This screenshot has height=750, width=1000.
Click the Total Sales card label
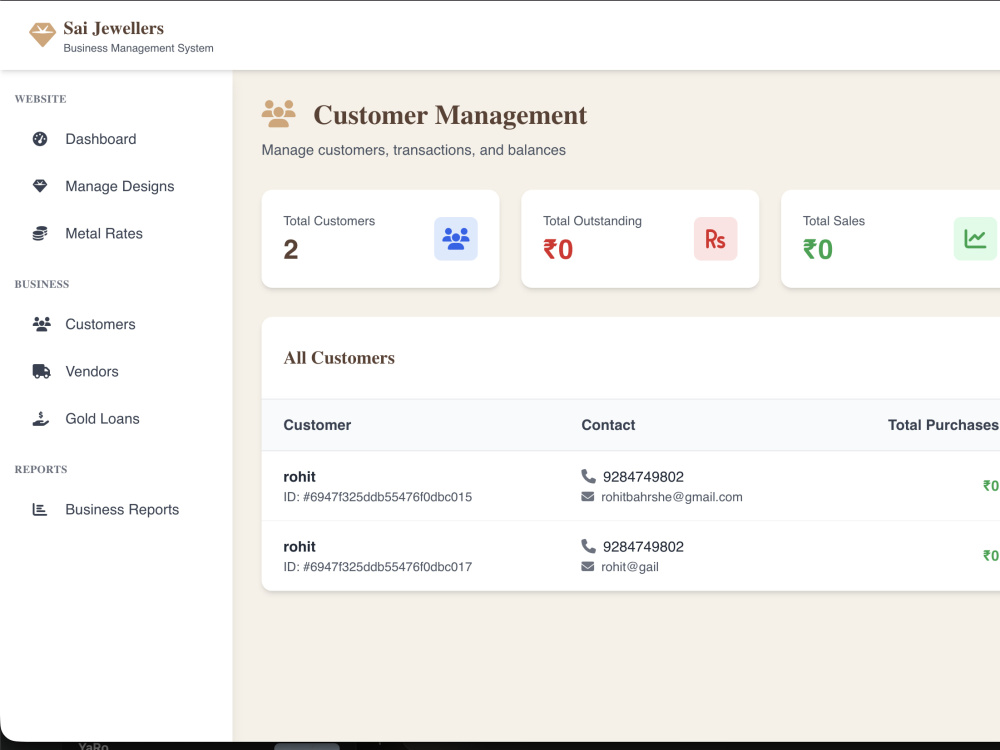pyautogui.click(x=834, y=221)
